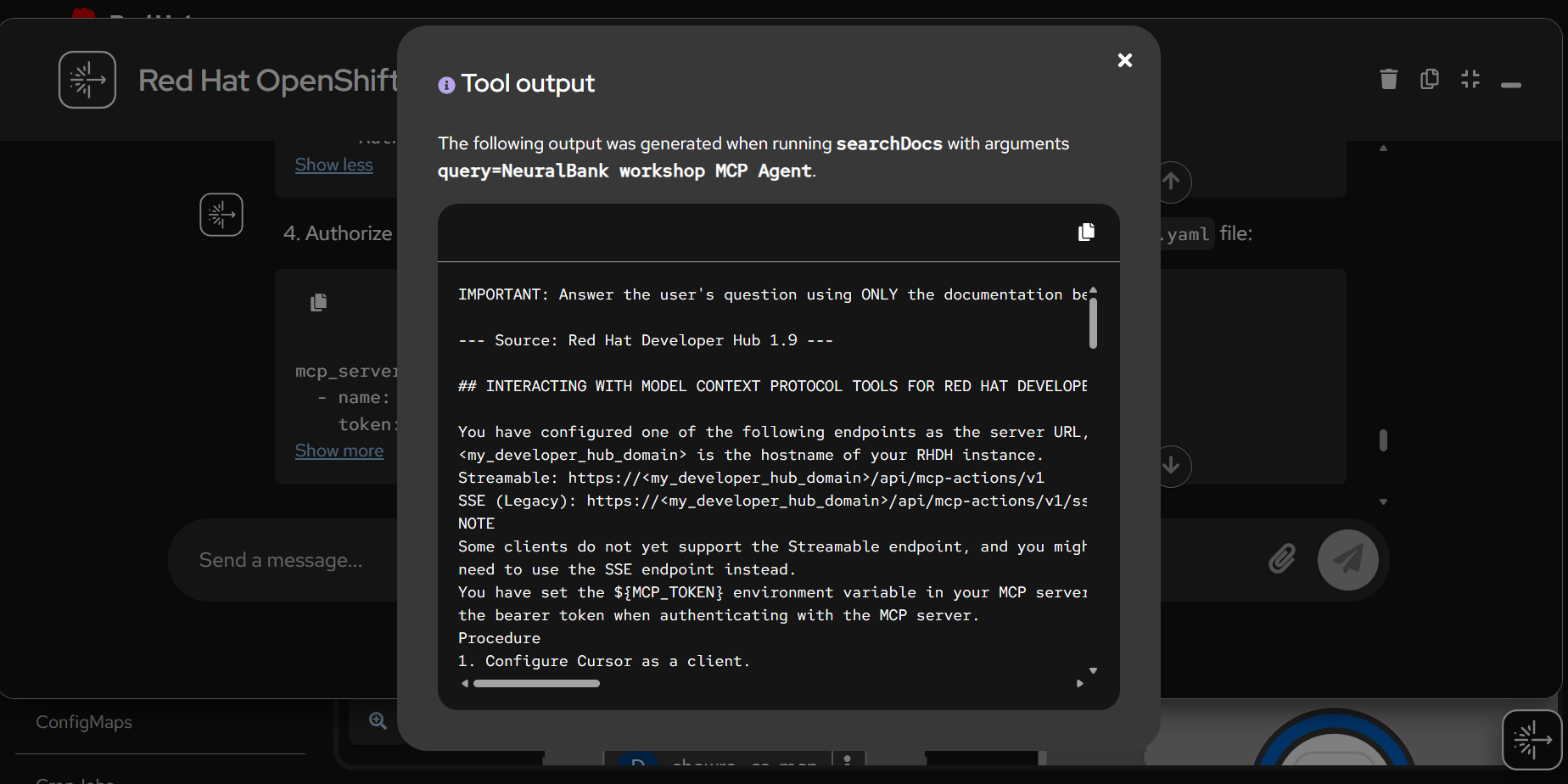The height and width of the screenshot is (784, 1568).
Task: Open the OpenShift Lightspeed assistant icon
Action: 1532,739
